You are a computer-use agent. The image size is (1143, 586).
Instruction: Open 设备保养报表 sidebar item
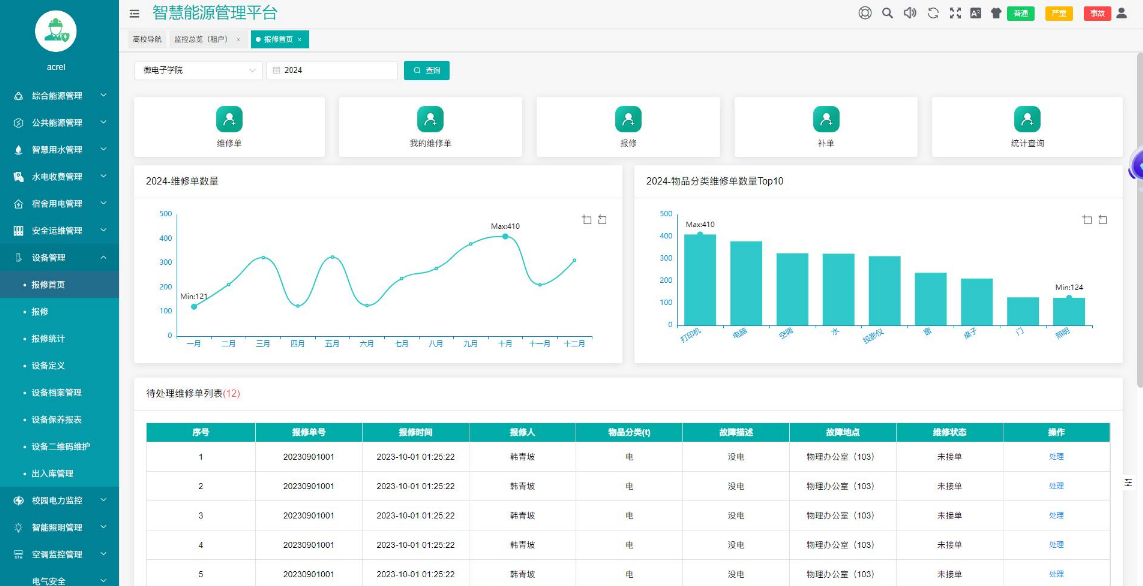tap(59, 419)
